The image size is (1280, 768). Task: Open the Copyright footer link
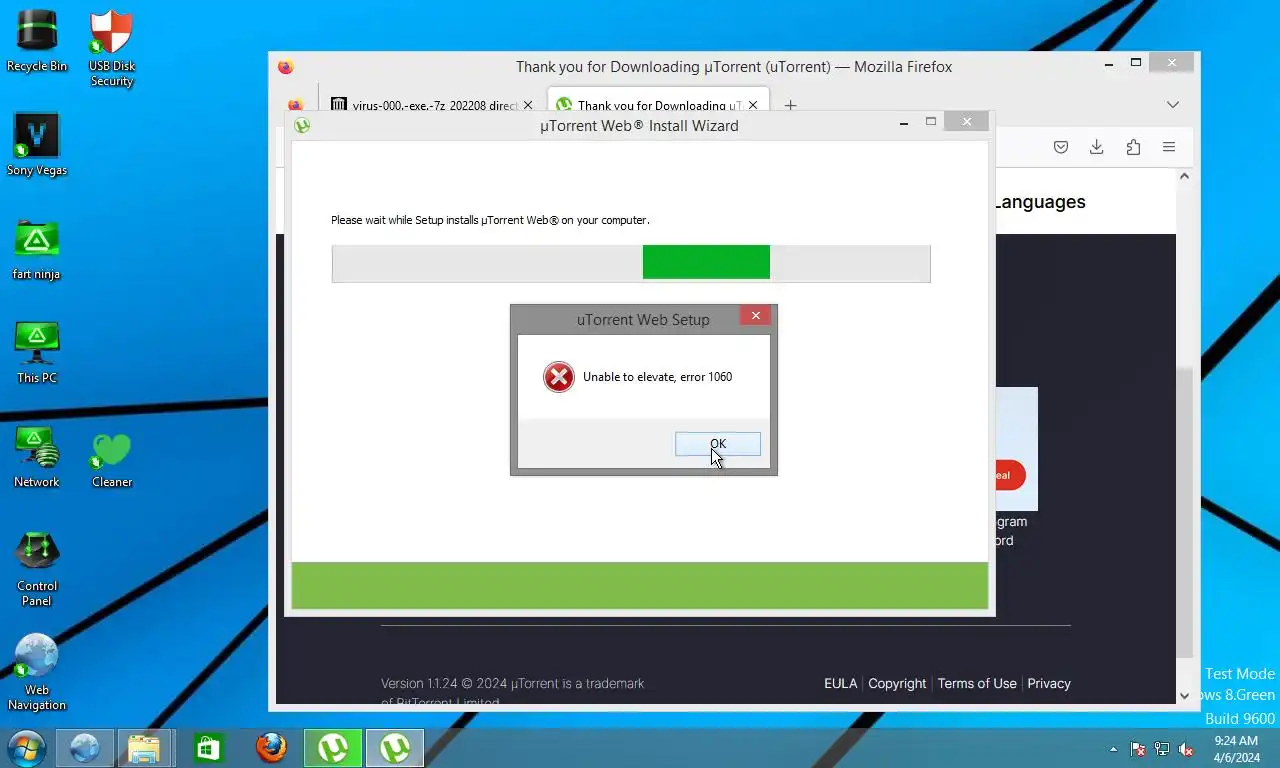(x=897, y=683)
